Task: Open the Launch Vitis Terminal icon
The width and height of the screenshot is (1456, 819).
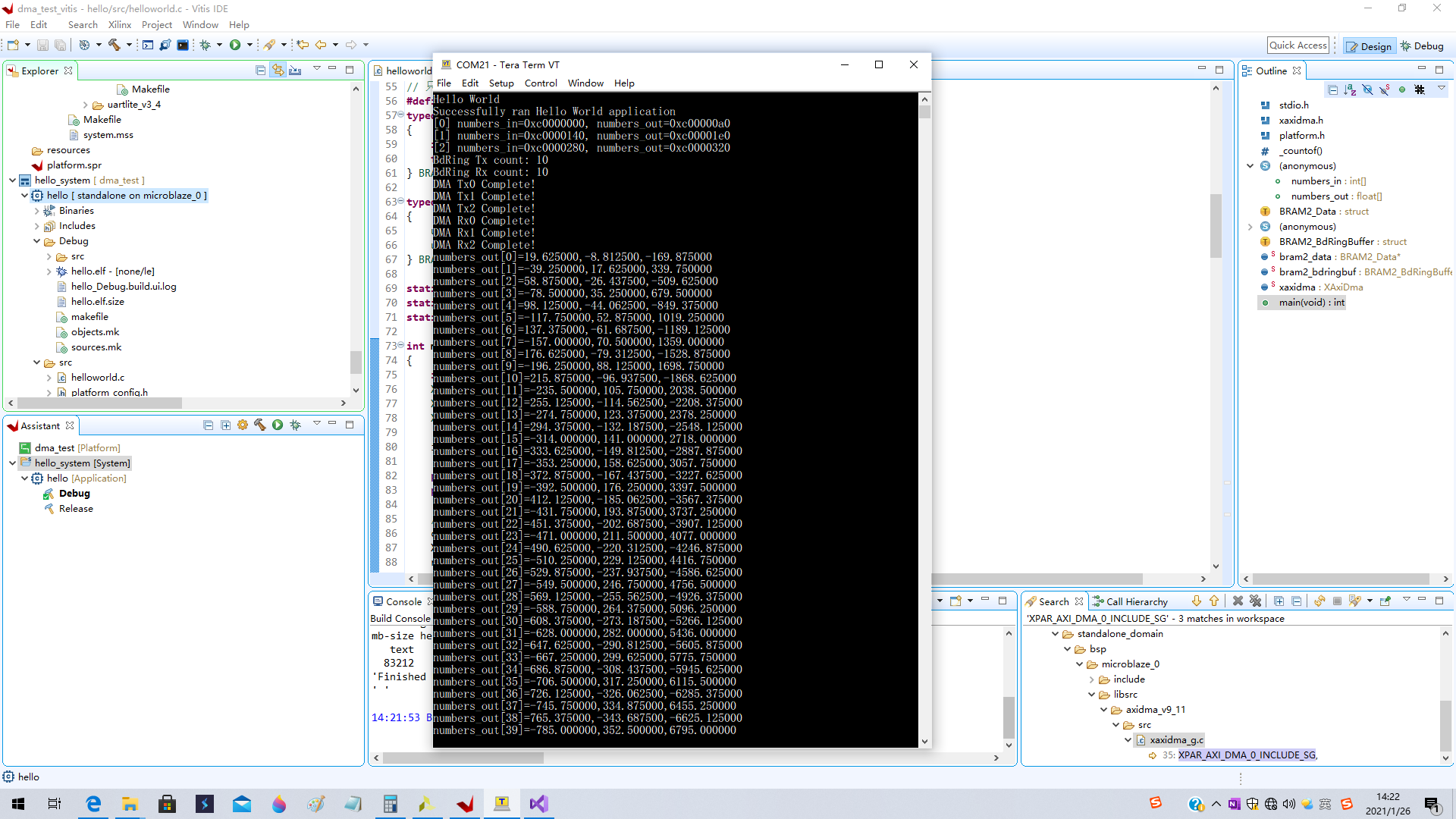Action: click(183, 45)
